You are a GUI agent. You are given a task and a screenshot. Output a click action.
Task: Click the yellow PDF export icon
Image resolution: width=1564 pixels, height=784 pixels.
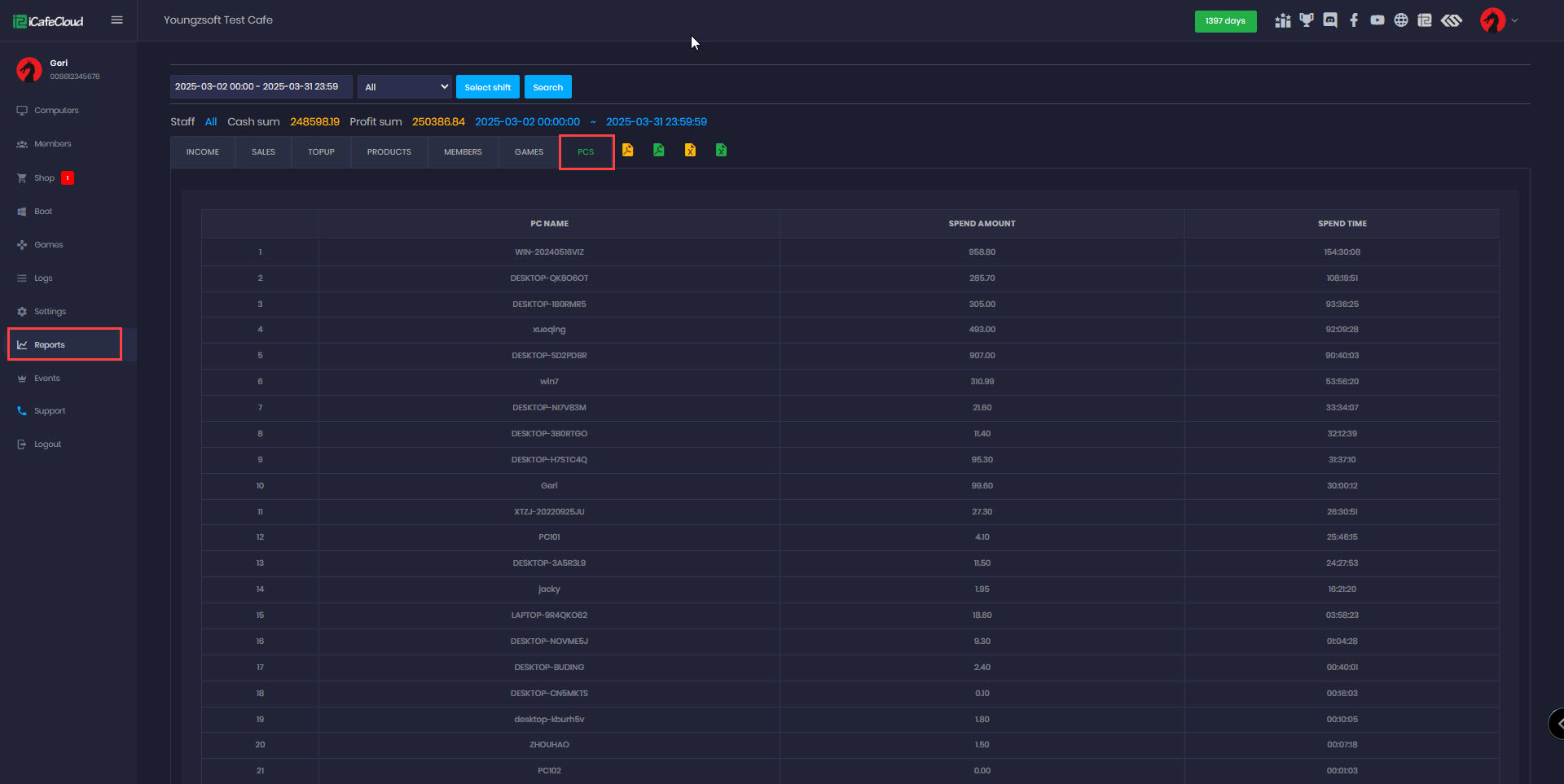point(627,150)
